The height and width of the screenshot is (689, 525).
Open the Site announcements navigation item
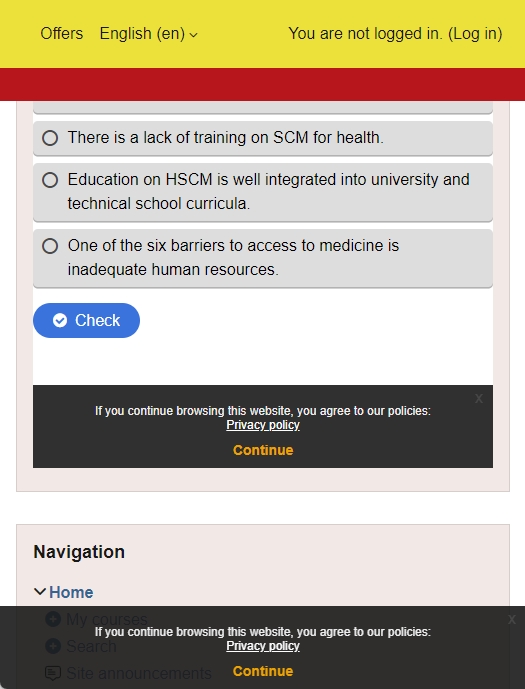(x=139, y=673)
